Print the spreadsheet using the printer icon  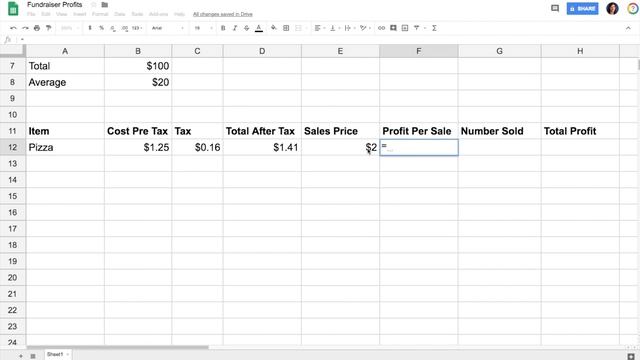click(x=37, y=28)
